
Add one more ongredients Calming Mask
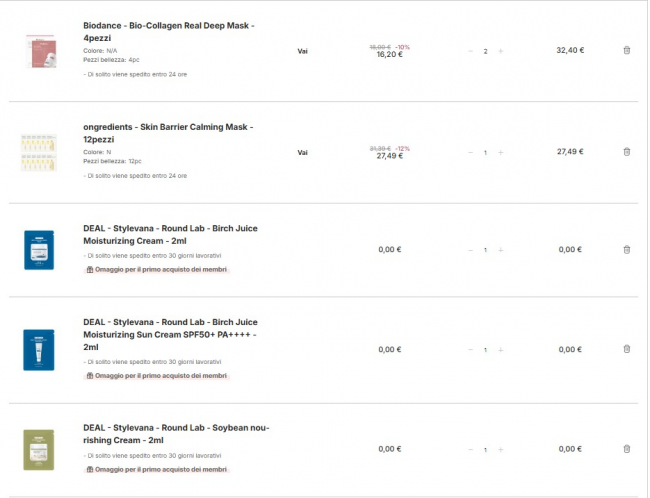501,152
